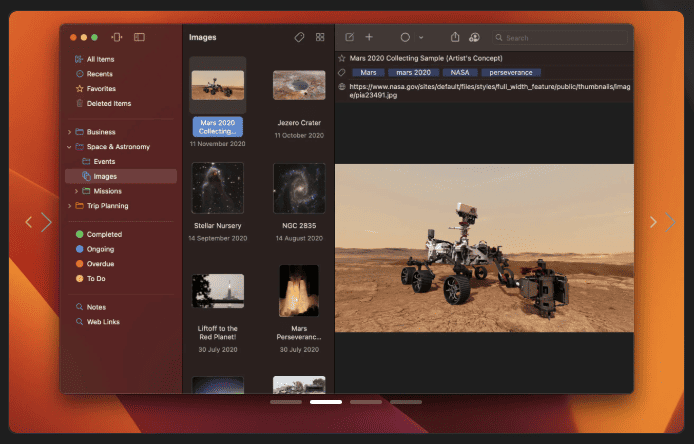Expand the Business folder chevron
This screenshot has width=694, height=444.
click(x=69, y=132)
